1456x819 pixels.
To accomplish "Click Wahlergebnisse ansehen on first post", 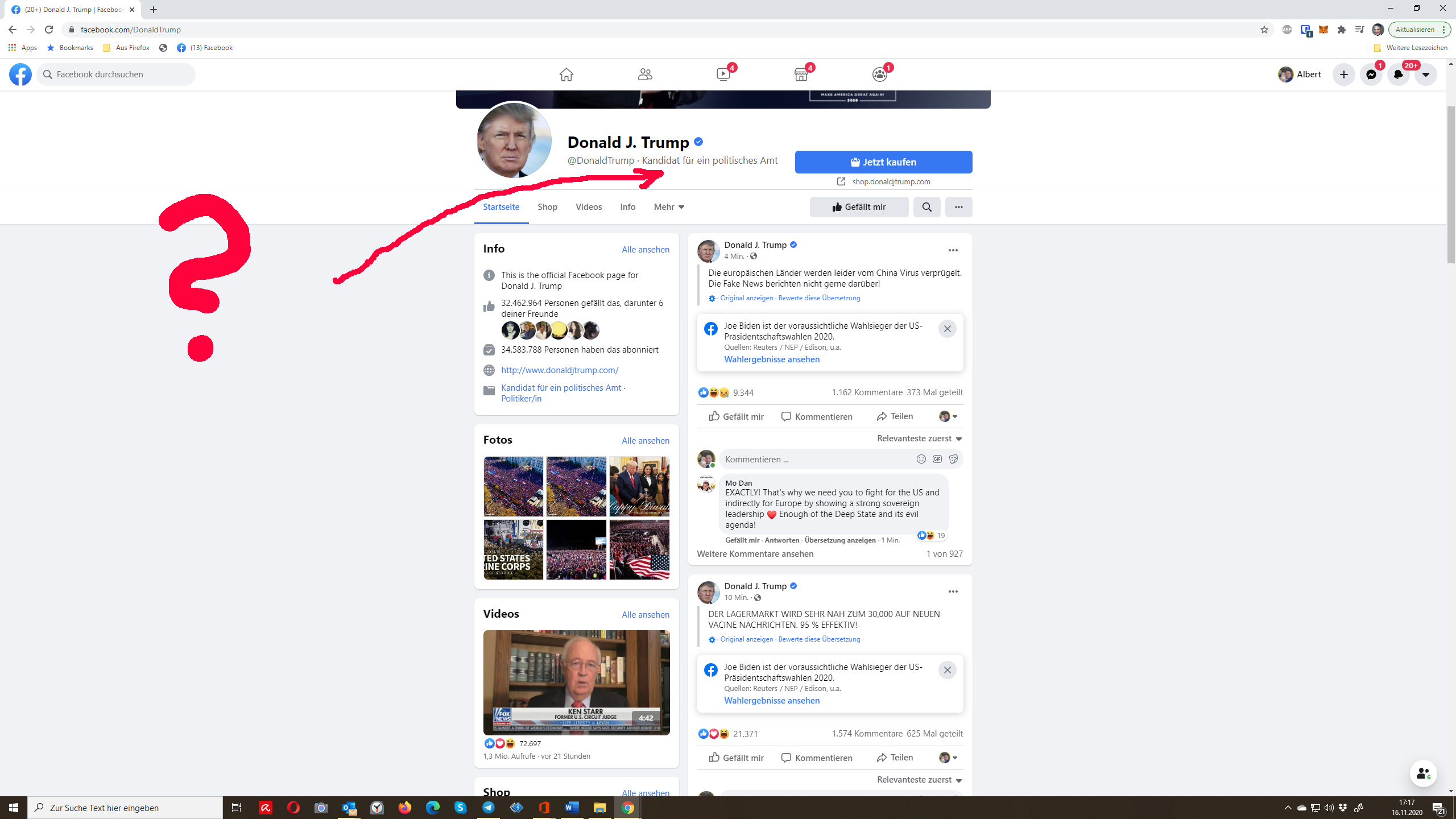I will coord(772,359).
